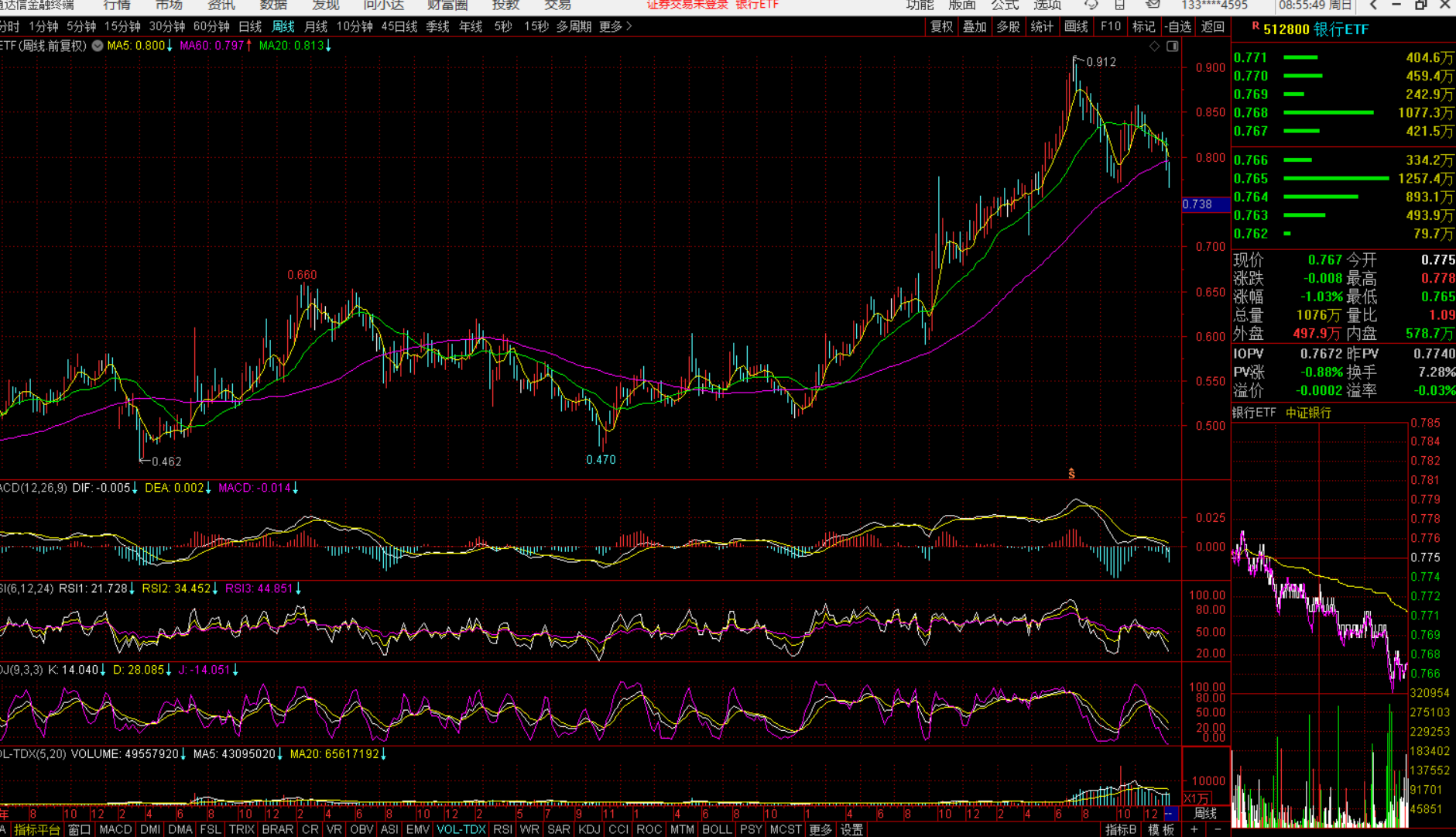Switch chart to 日线 period
The height and width of the screenshot is (837, 1456).
click(x=250, y=26)
